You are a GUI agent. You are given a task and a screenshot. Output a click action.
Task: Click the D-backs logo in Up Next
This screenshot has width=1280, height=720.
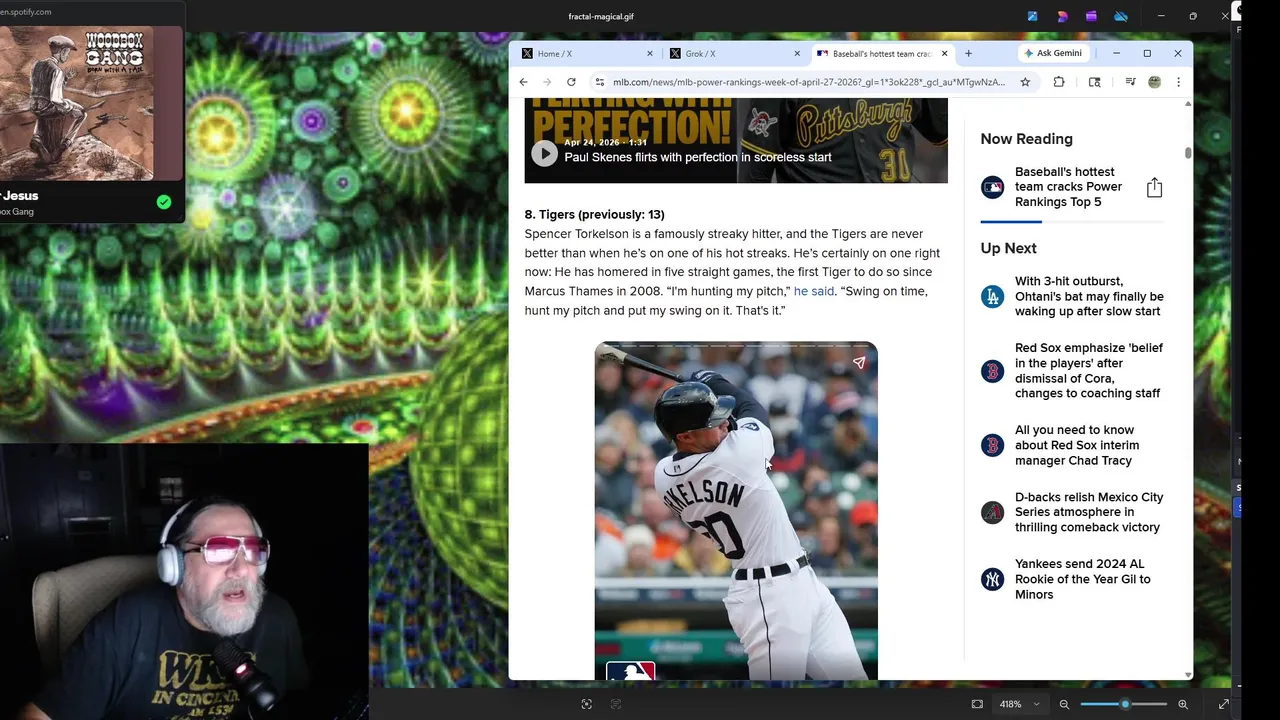pyautogui.click(x=992, y=512)
